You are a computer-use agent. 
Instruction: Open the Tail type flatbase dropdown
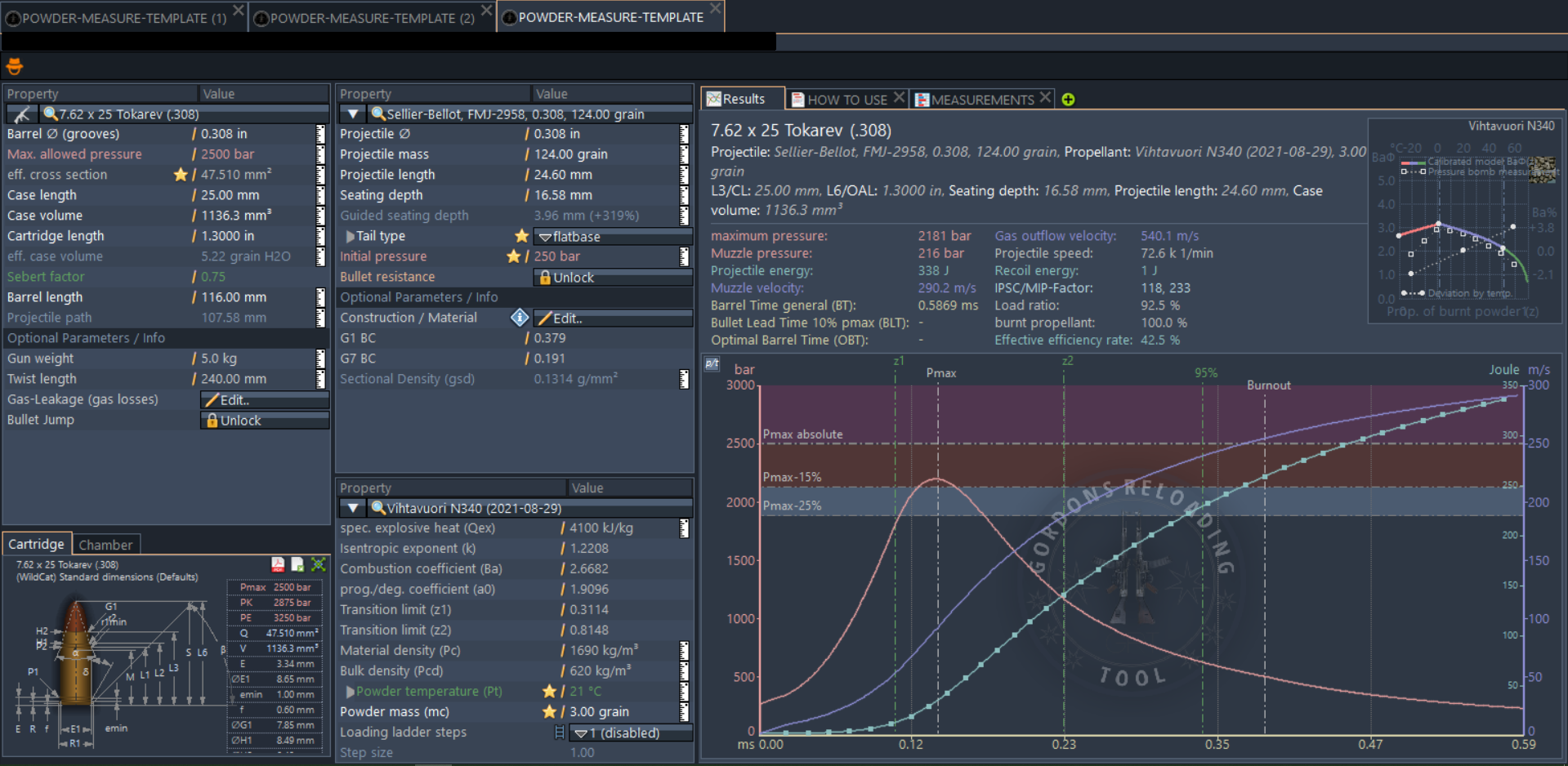613,237
